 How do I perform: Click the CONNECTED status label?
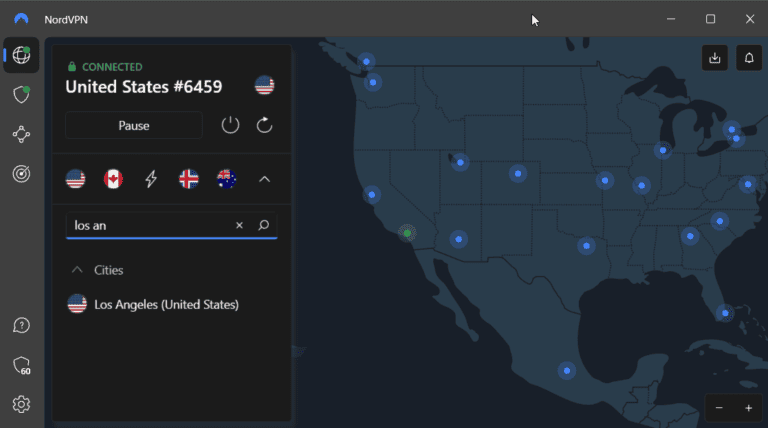[x=112, y=67]
